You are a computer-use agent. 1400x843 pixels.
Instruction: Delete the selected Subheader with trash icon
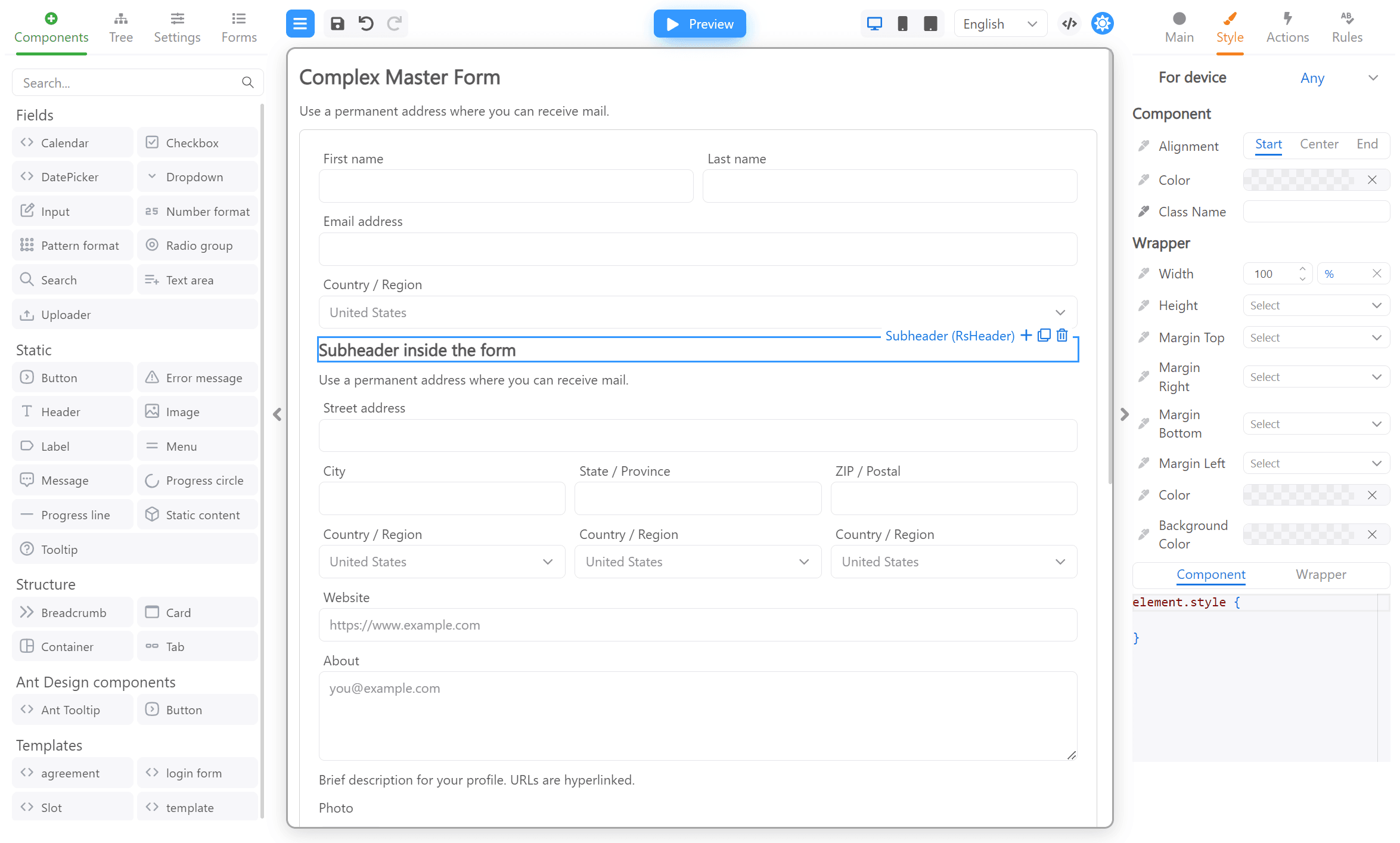coord(1062,336)
